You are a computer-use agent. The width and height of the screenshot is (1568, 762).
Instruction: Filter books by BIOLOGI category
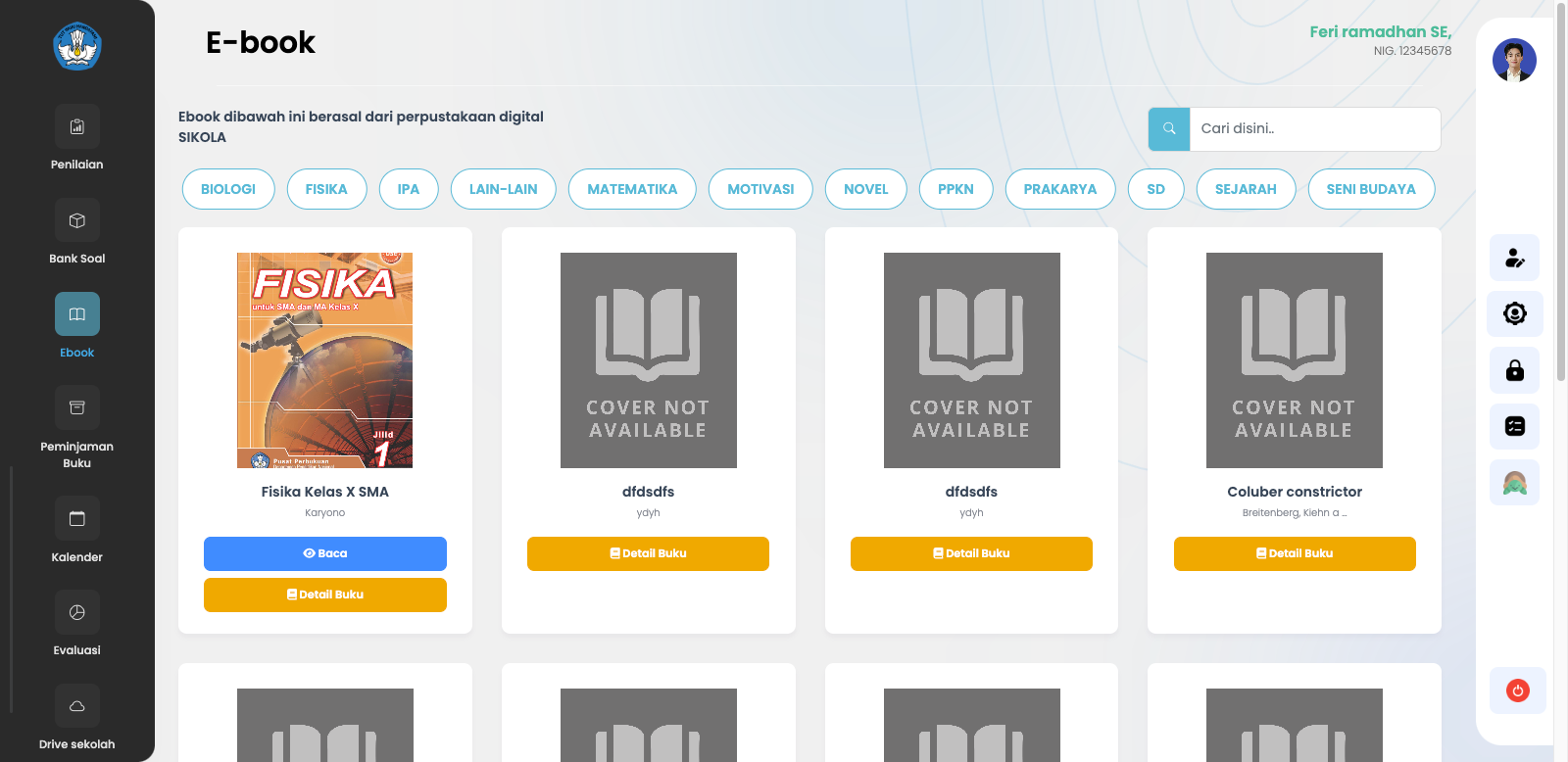pyautogui.click(x=228, y=189)
